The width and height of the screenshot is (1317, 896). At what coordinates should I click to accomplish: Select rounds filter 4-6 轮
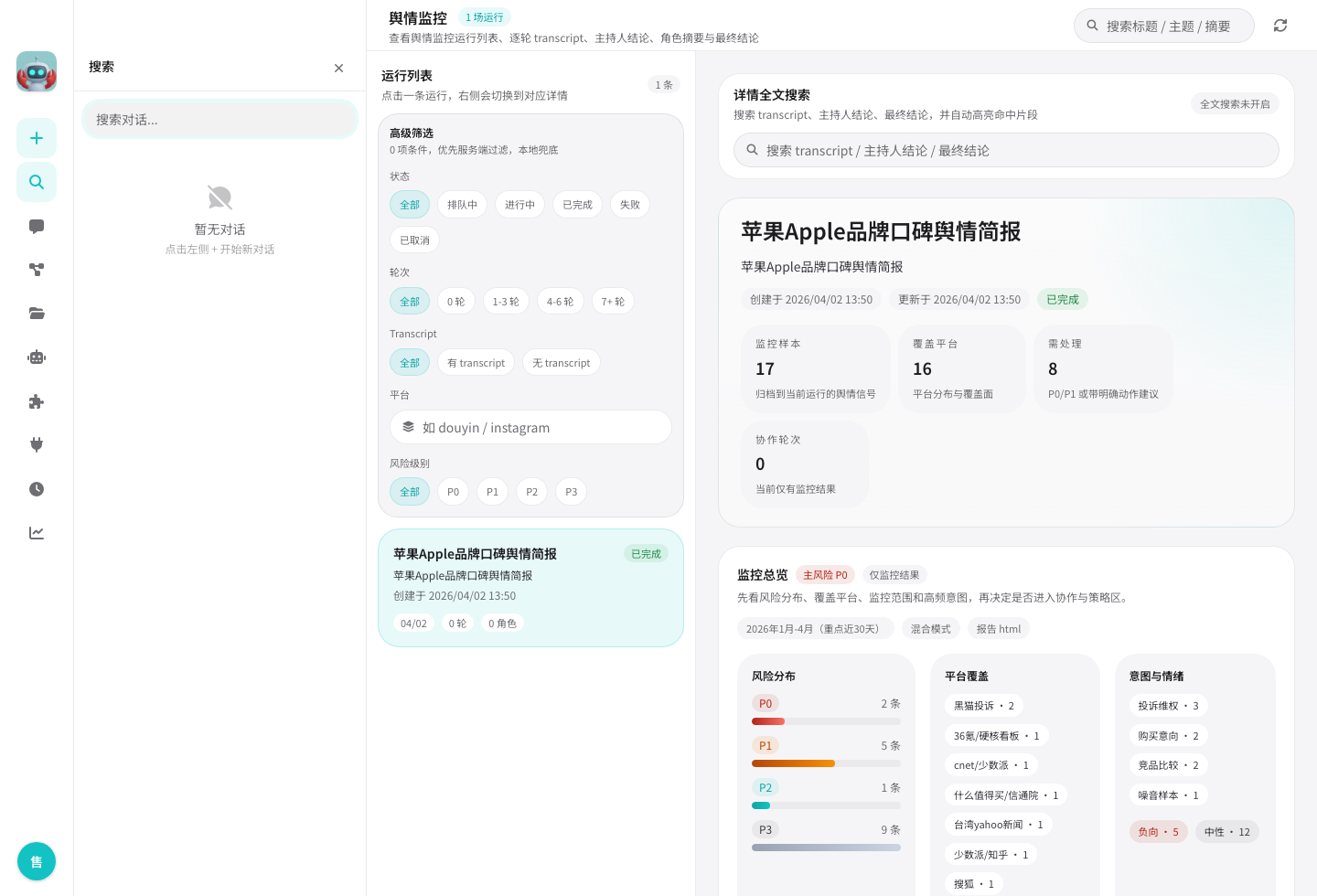(x=560, y=302)
